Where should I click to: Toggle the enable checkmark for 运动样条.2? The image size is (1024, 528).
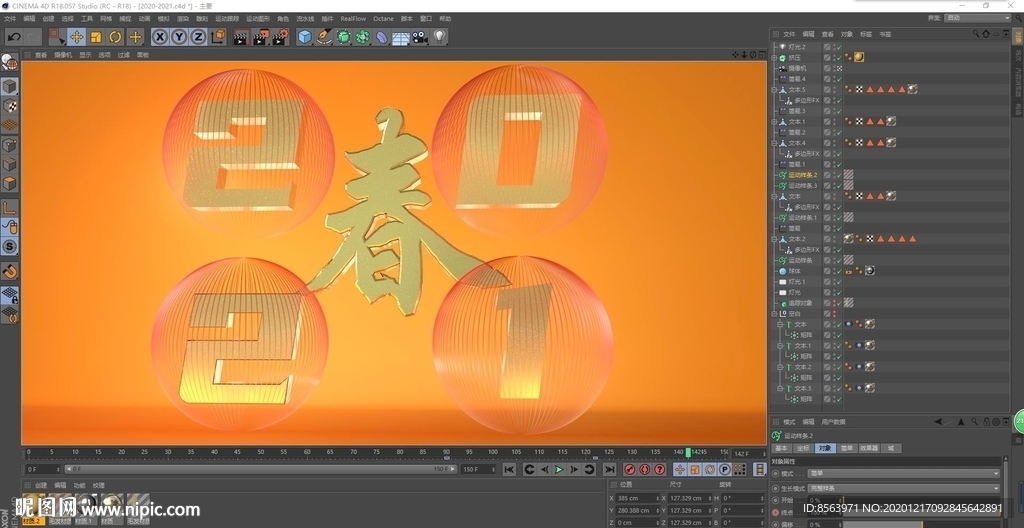click(839, 175)
